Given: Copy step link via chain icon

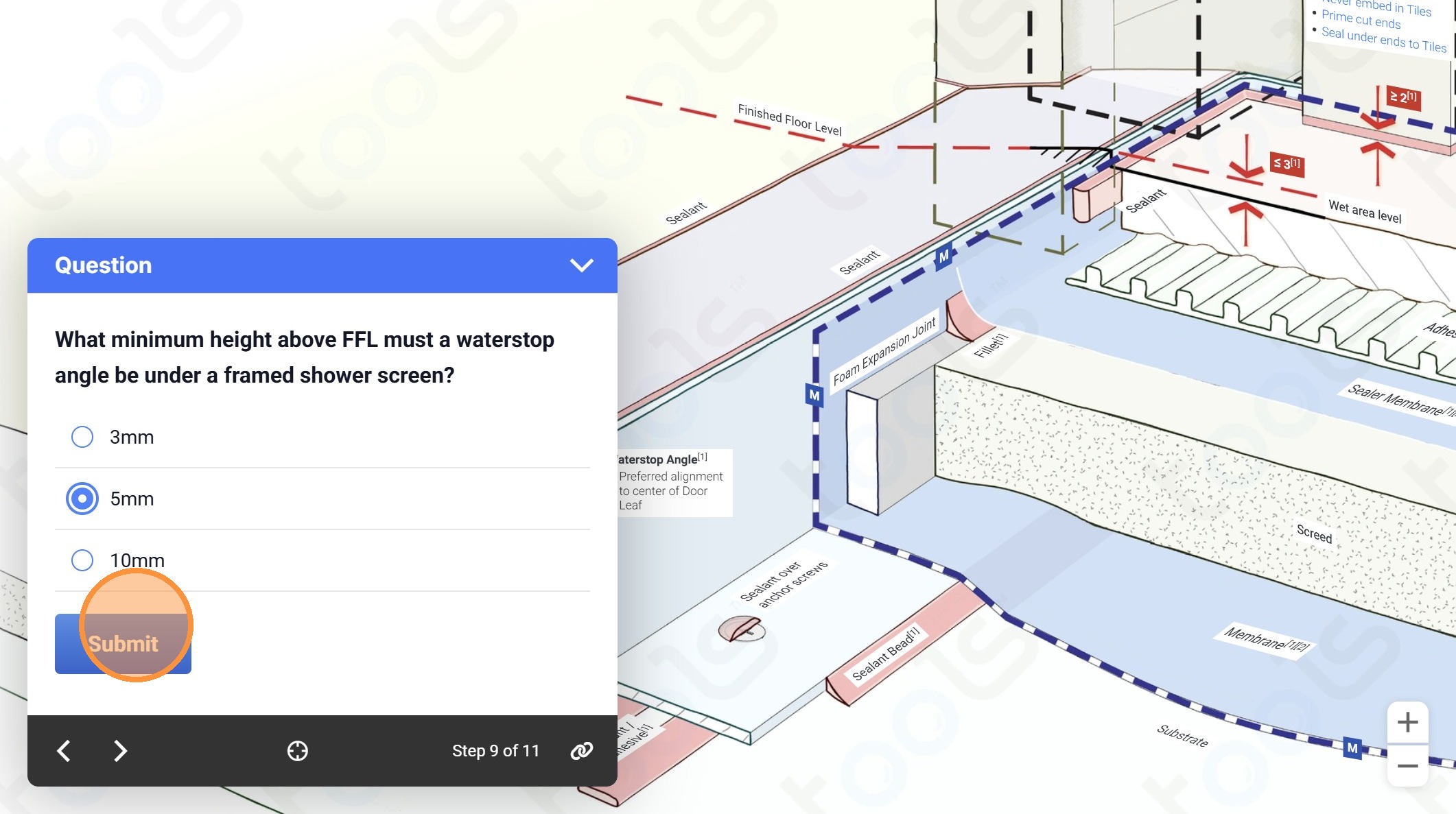Looking at the screenshot, I should pyautogui.click(x=581, y=751).
